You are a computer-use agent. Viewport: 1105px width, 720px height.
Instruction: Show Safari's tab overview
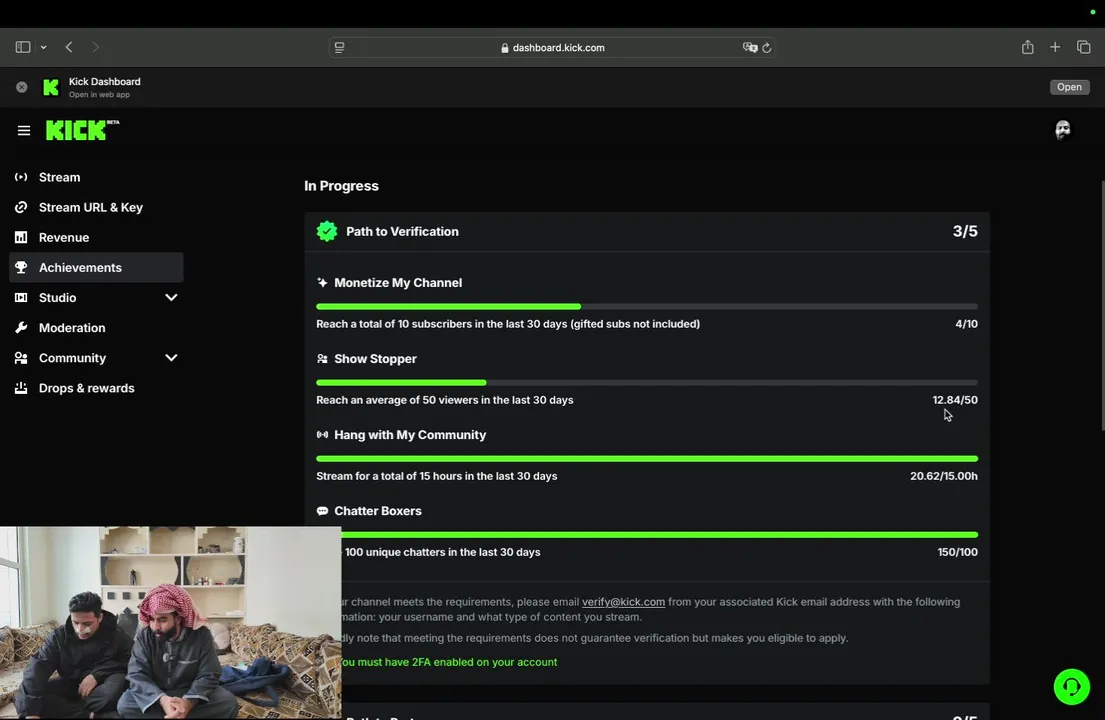[x=1083, y=47]
